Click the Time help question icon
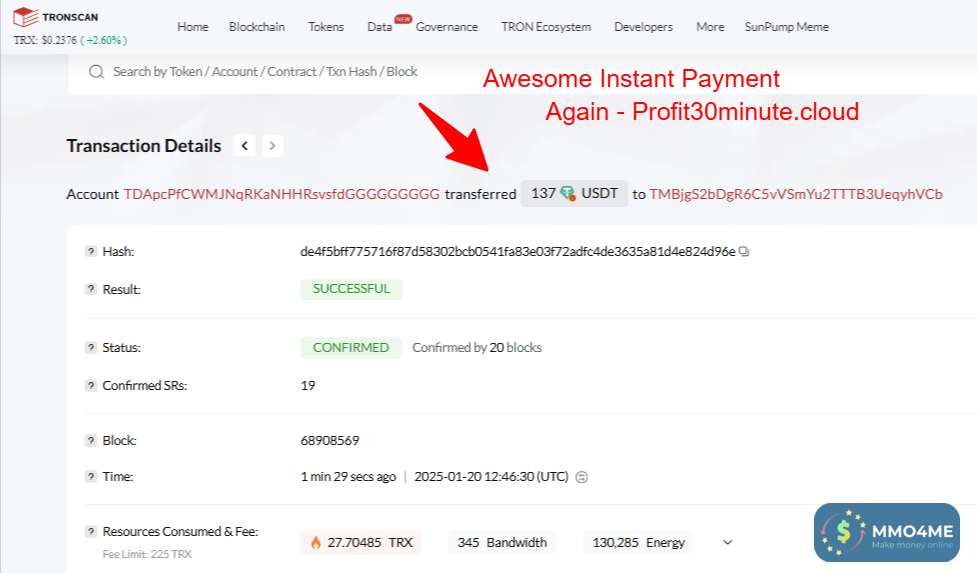977x573 pixels. pos(91,476)
